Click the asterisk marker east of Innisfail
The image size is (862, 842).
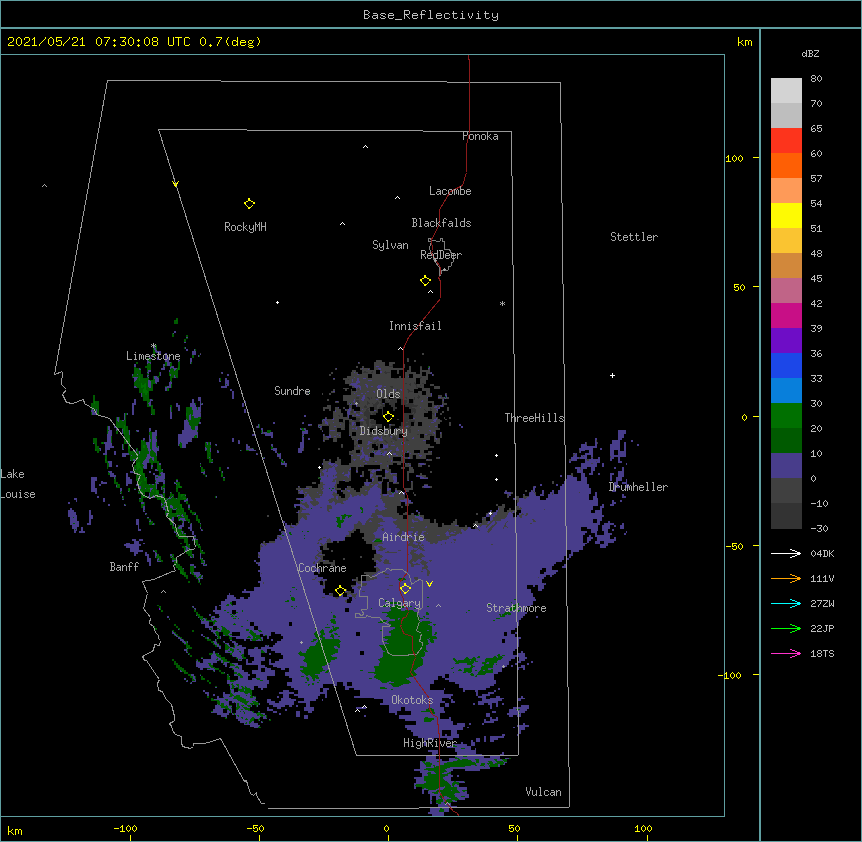pyautogui.click(x=502, y=303)
